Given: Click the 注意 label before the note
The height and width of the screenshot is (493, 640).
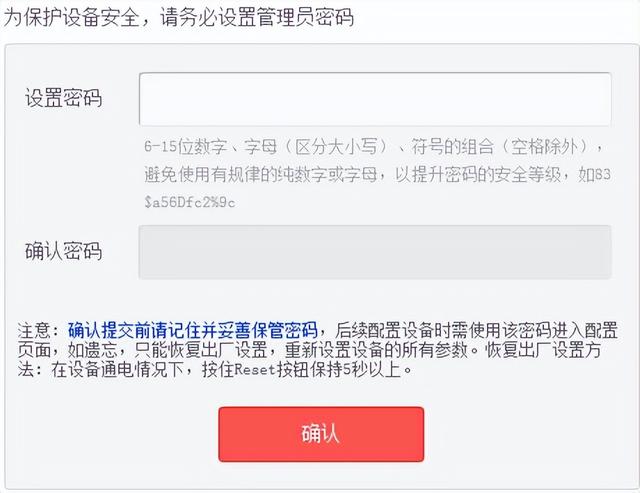Looking at the screenshot, I should (39, 330).
